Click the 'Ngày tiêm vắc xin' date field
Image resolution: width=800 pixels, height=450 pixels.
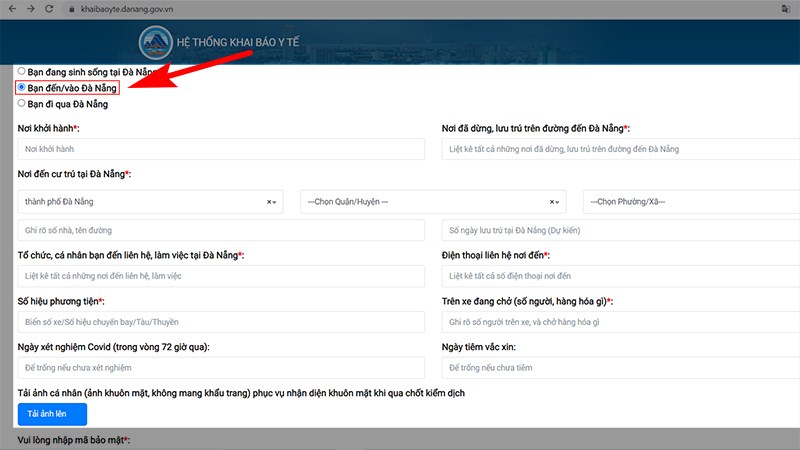point(620,368)
